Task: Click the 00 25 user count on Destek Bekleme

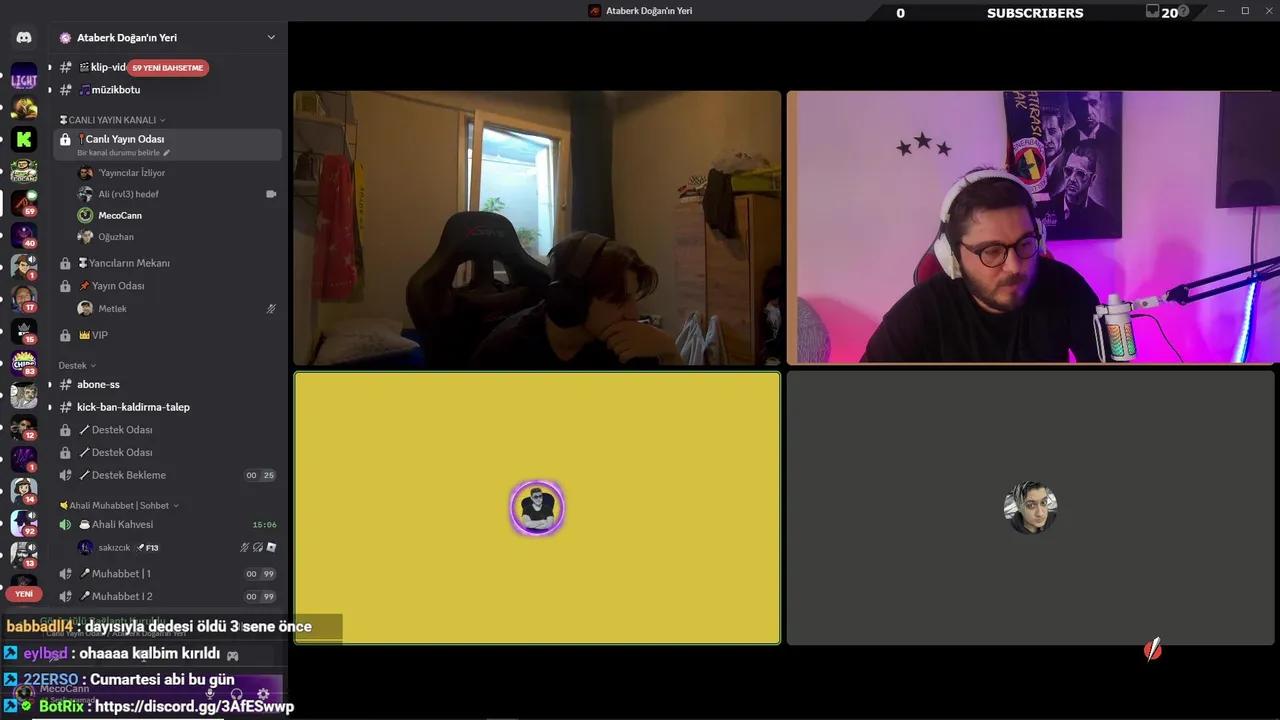Action: click(260, 475)
